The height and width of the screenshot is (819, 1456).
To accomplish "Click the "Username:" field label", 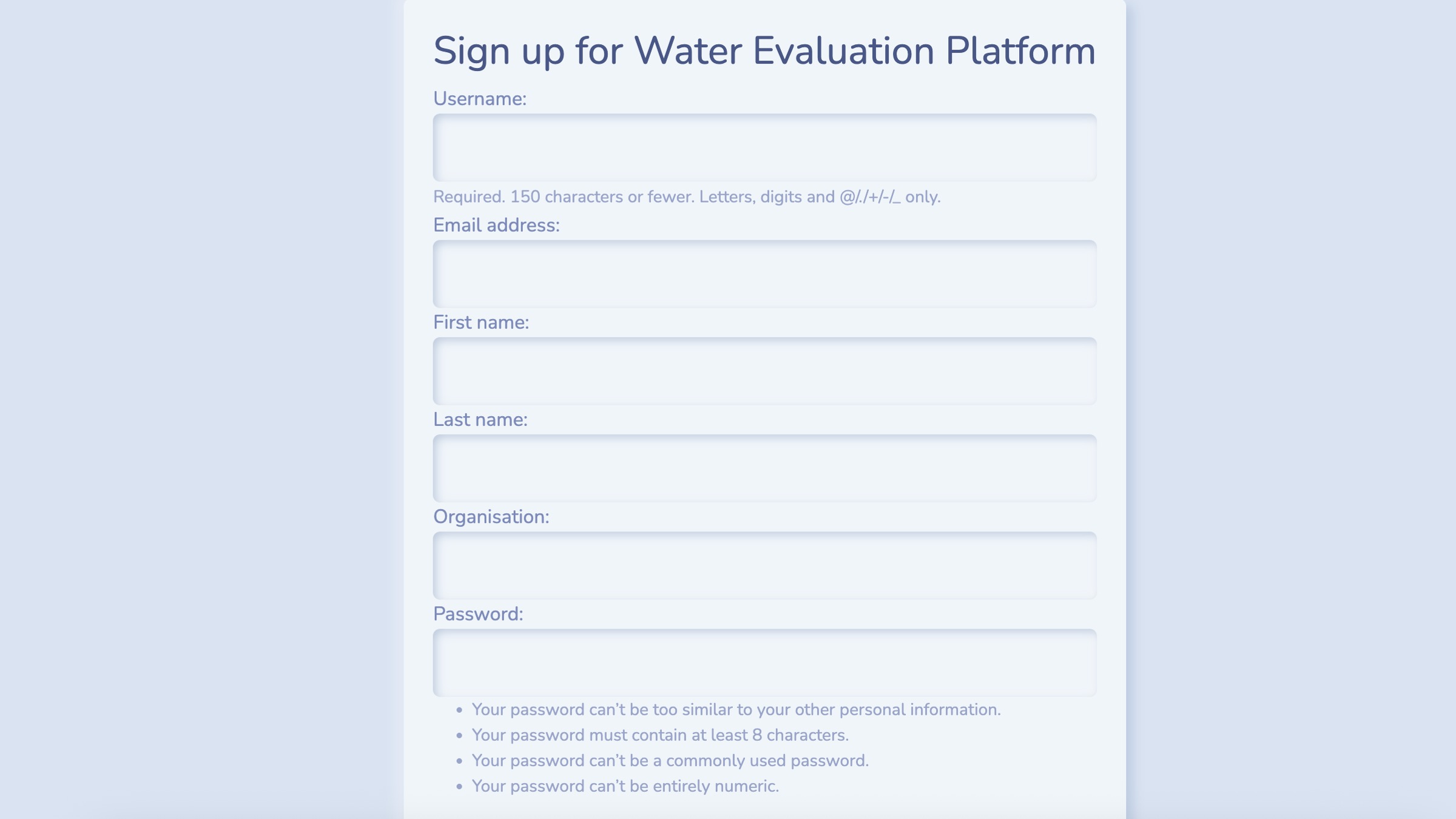I will [x=480, y=99].
